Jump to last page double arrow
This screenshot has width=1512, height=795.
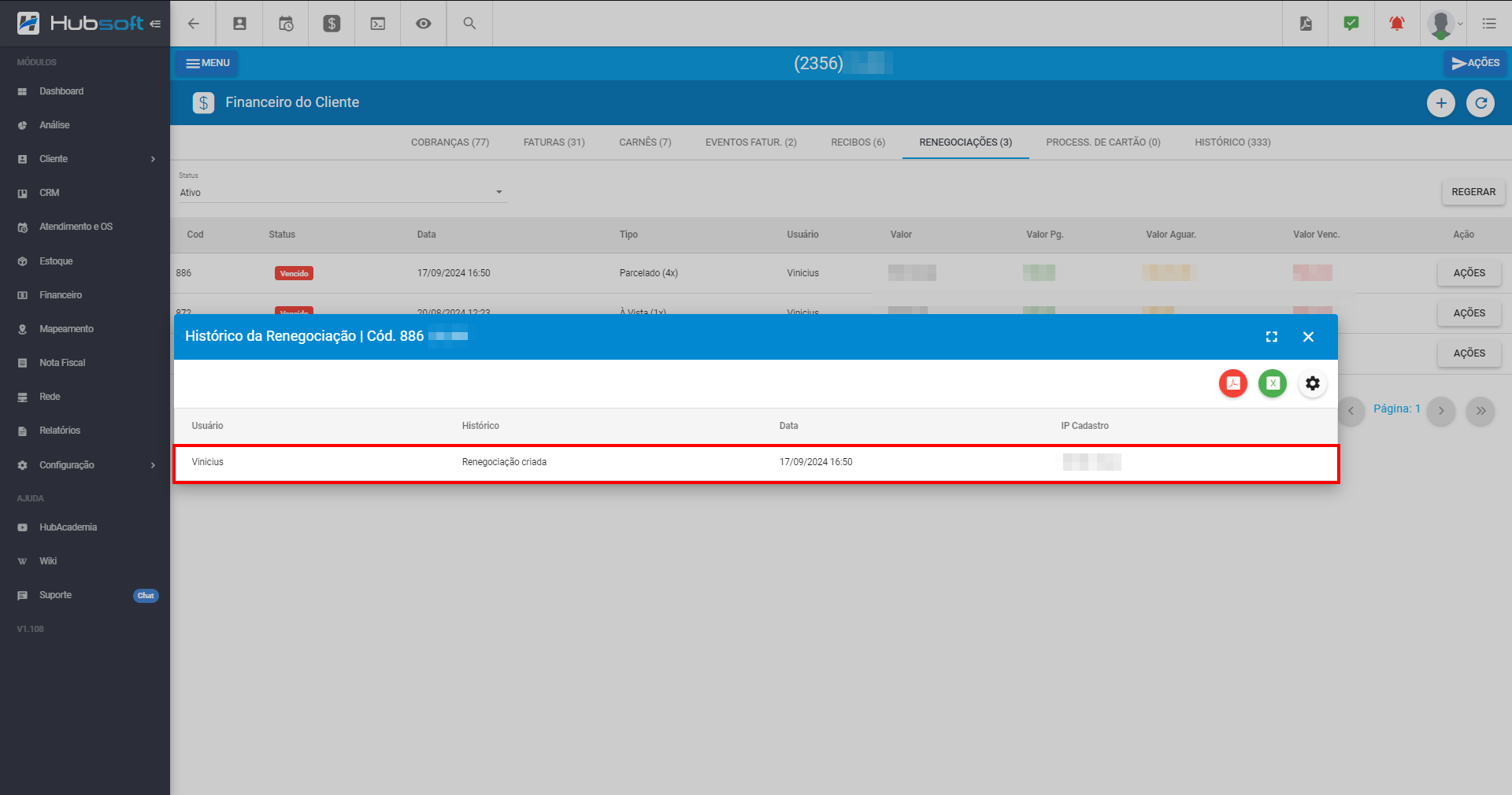tap(1480, 411)
